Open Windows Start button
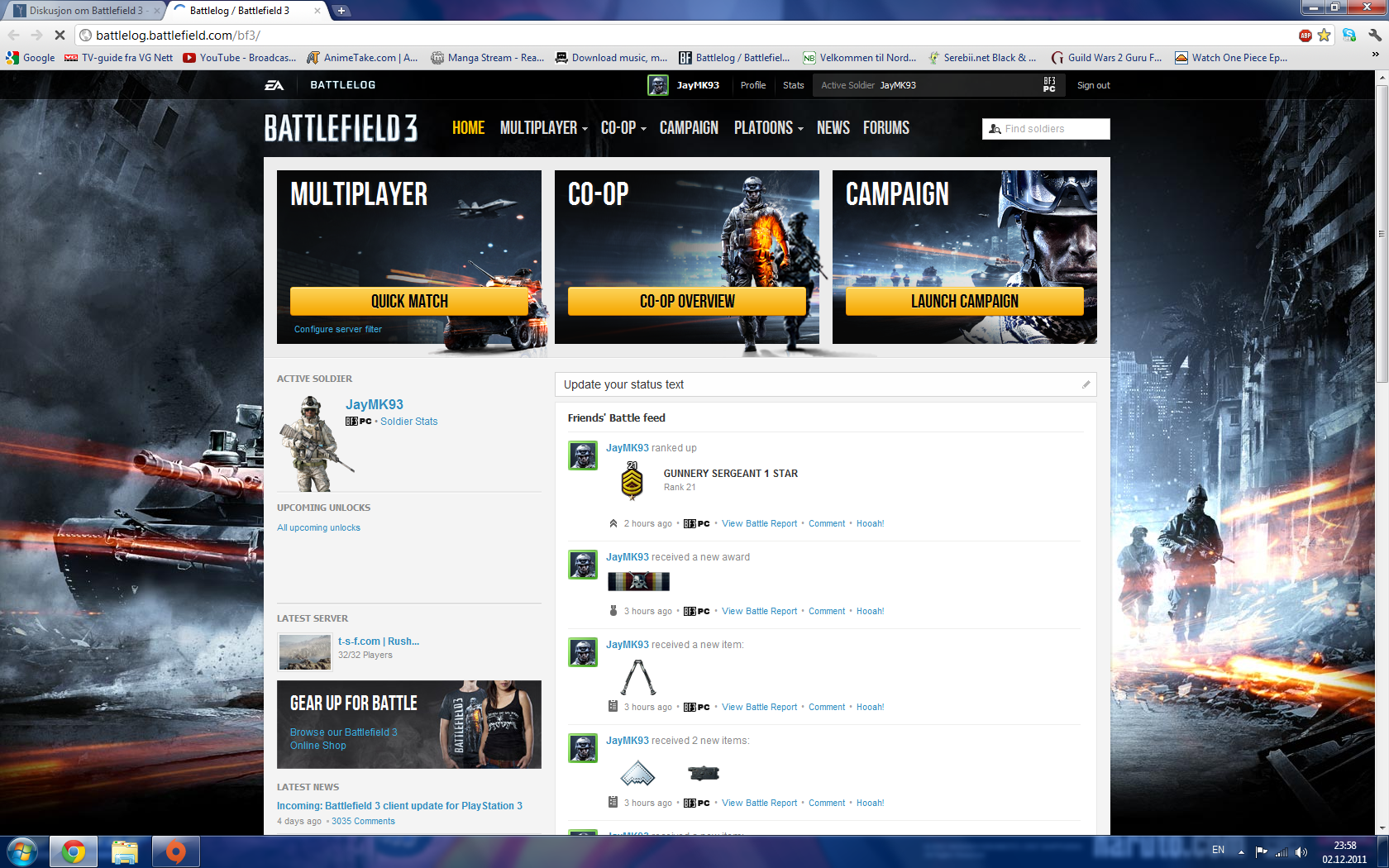1389x868 pixels. click(x=21, y=851)
